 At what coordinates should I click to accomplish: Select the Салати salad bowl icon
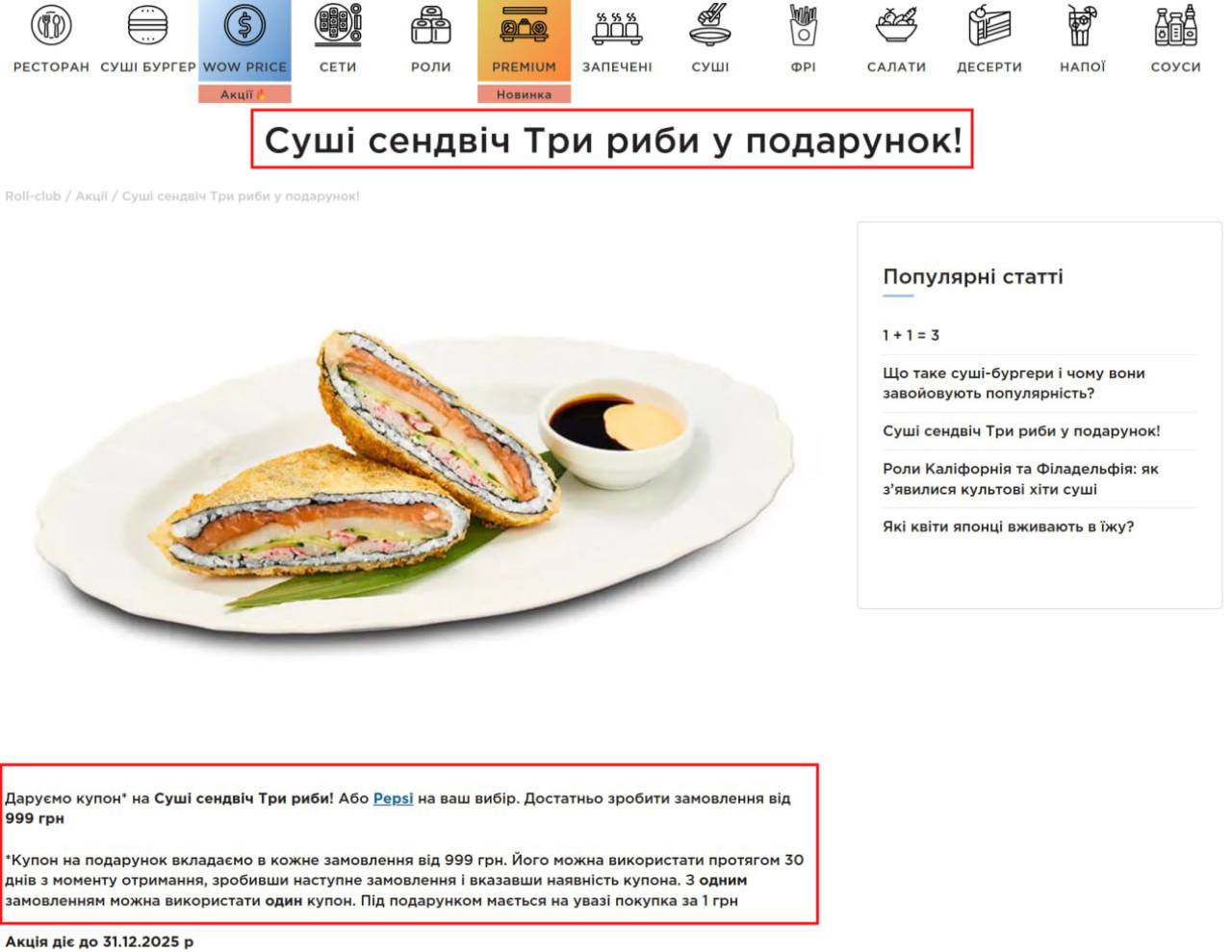click(896, 25)
